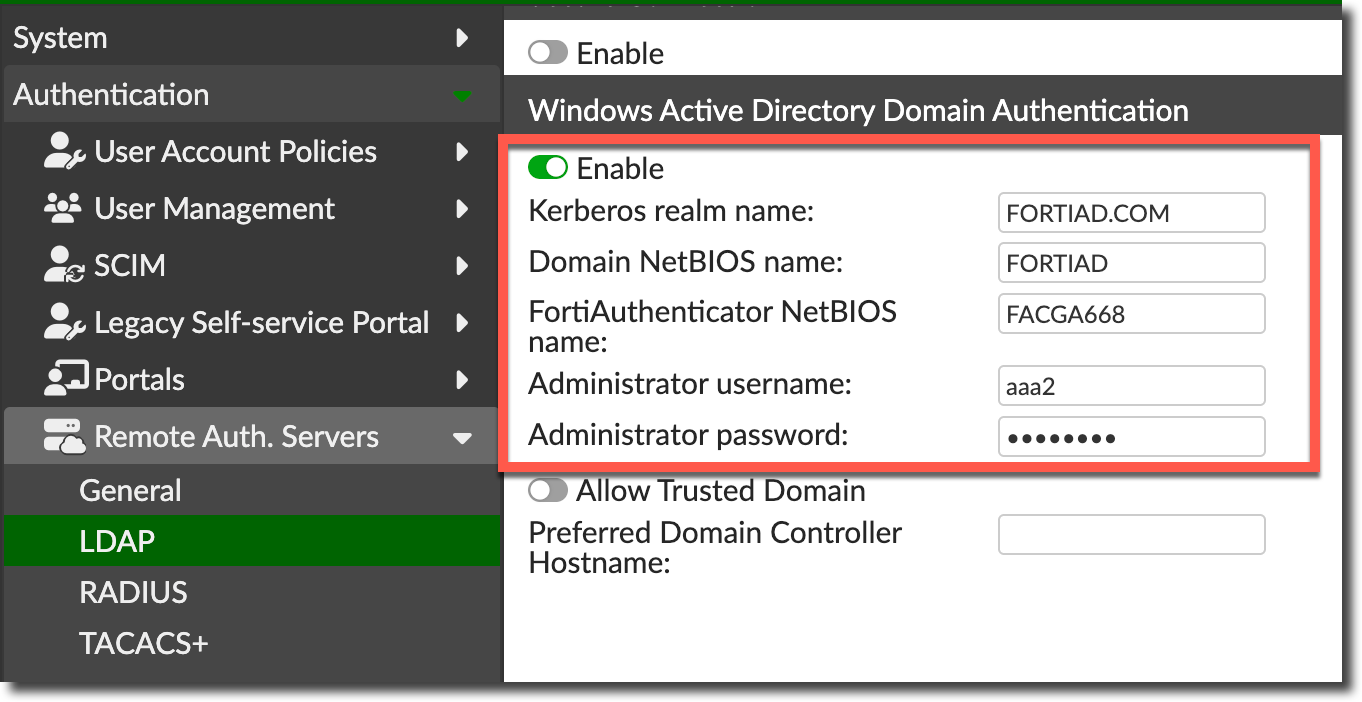Click the Administrator password field
Viewport: 1362px width, 702px height.
(1132, 437)
